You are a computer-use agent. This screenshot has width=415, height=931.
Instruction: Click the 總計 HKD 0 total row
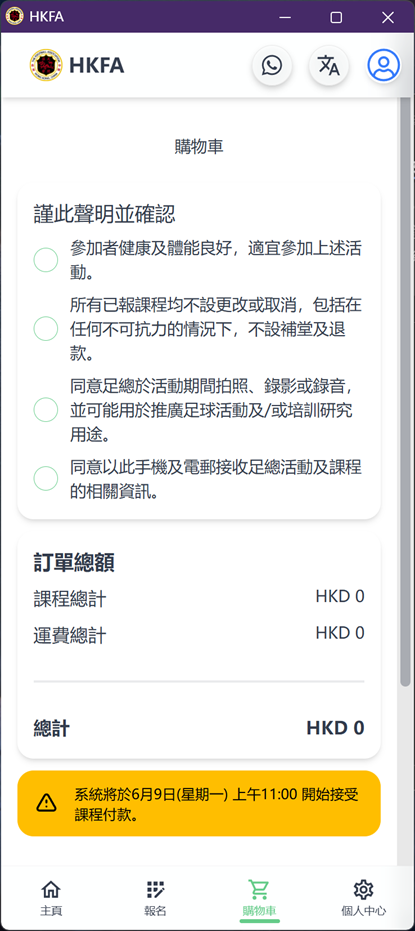199,728
